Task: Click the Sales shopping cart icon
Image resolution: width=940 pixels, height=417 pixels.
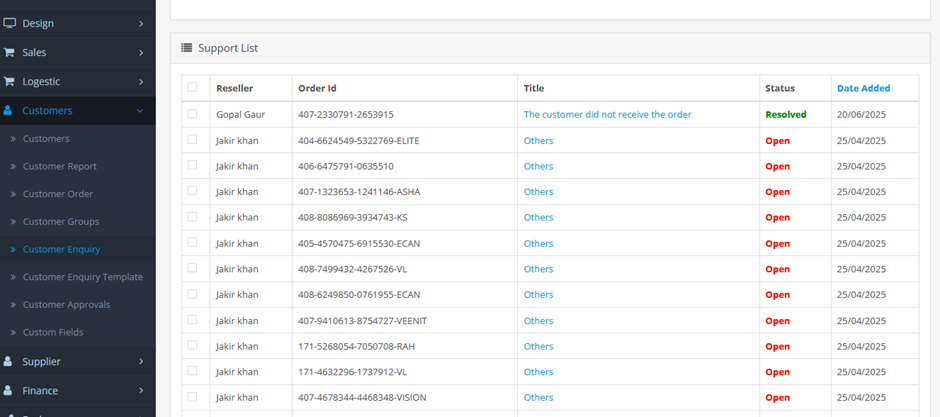Action: coord(10,52)
